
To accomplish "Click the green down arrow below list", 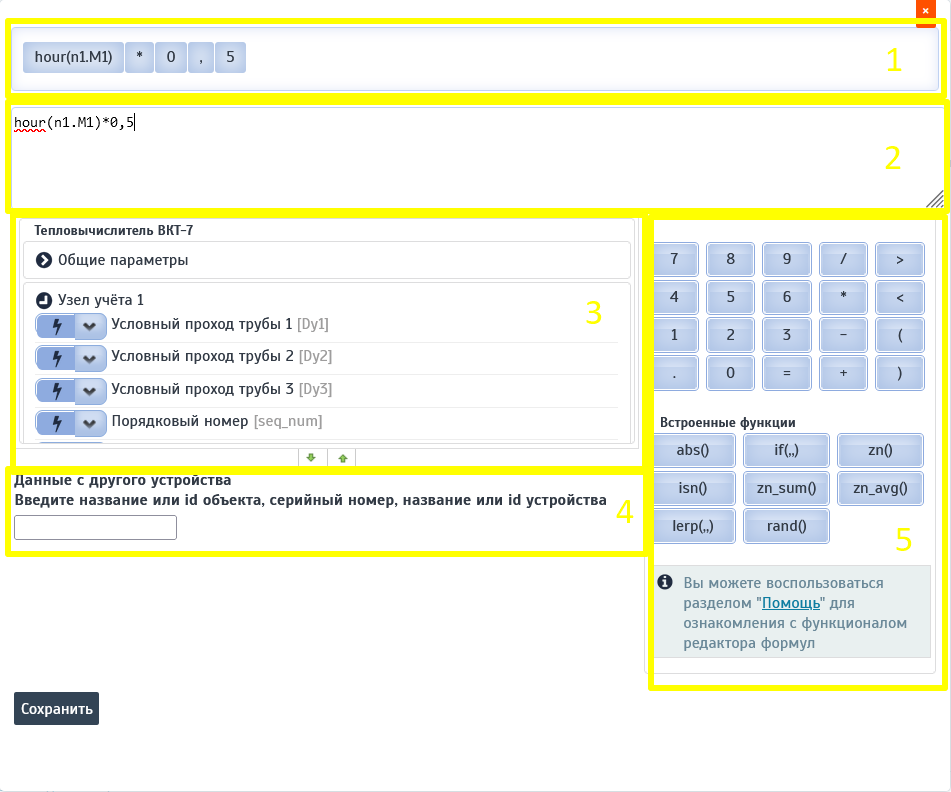I will 311,458.
